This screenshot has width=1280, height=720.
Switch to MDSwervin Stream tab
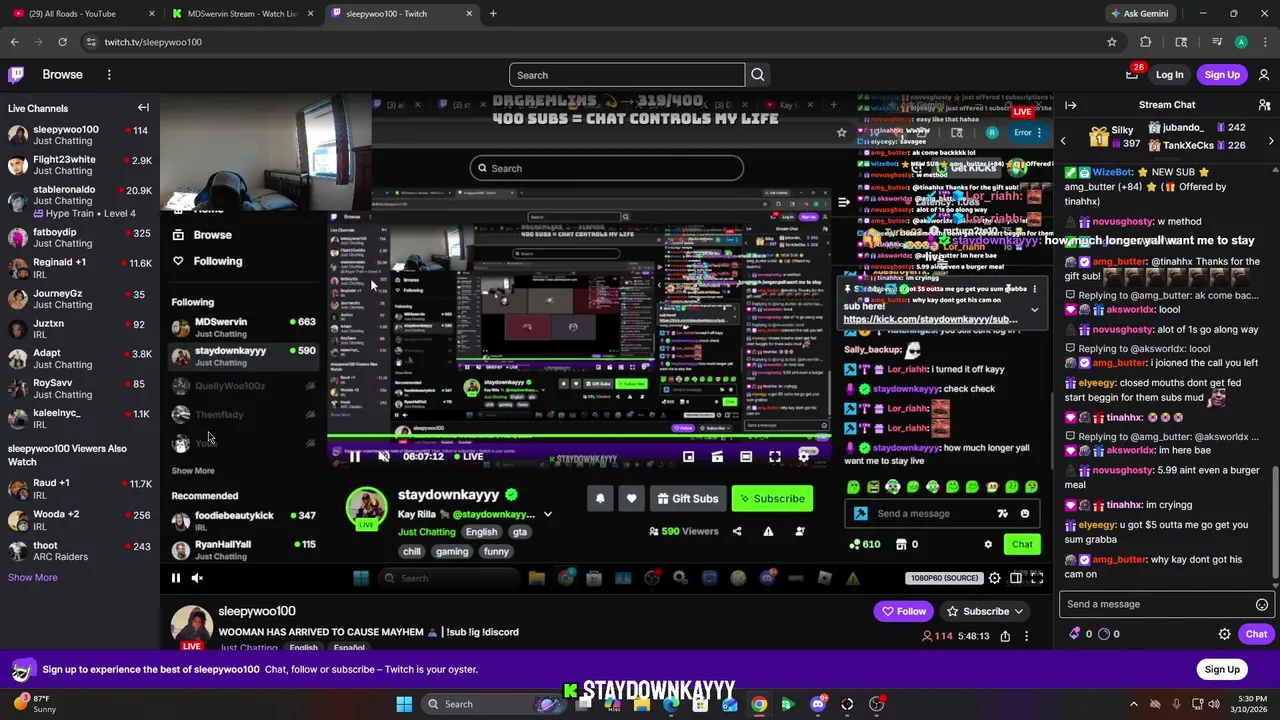[241, 14]
